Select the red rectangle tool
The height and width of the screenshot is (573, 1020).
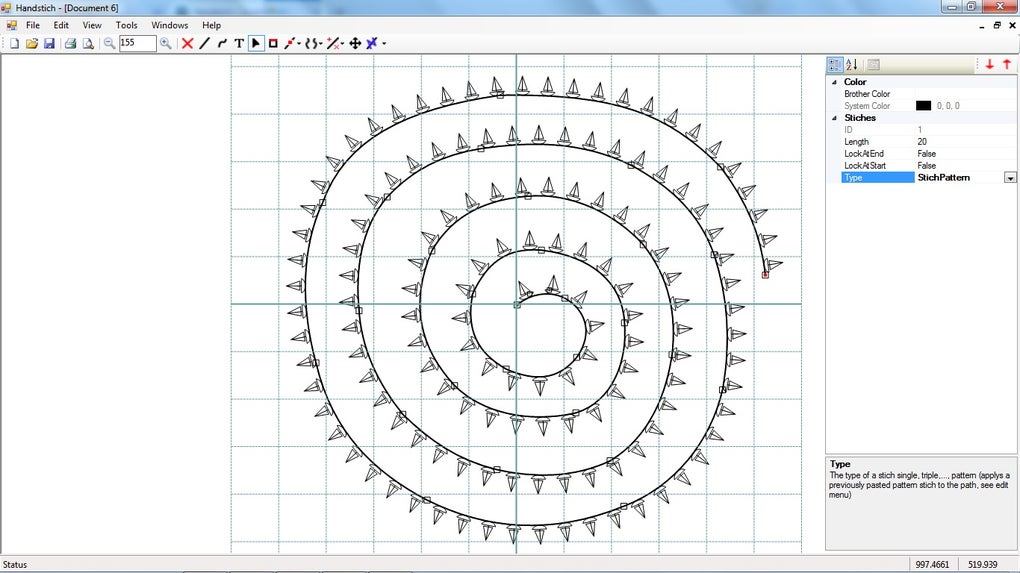pos(273,44)
